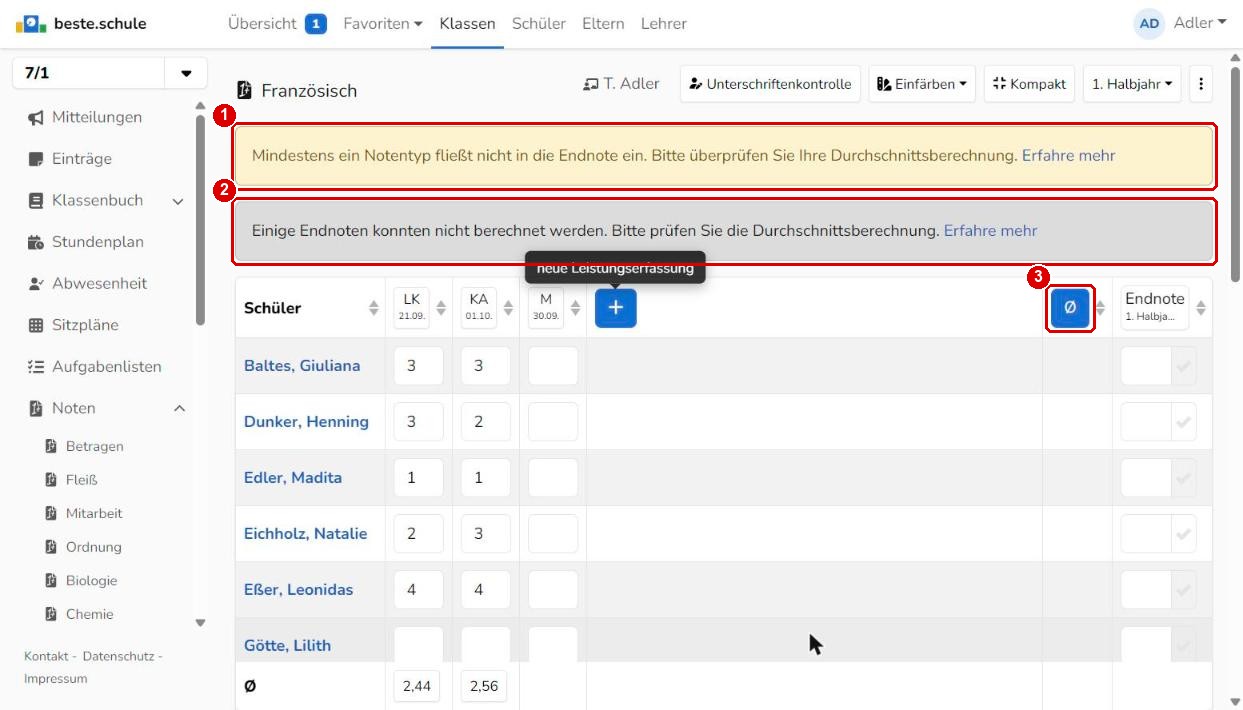Confirm Endnote checkmark for Eichholz, Natalie
Screen dimensions: 1243x710
pos(1184,534)
